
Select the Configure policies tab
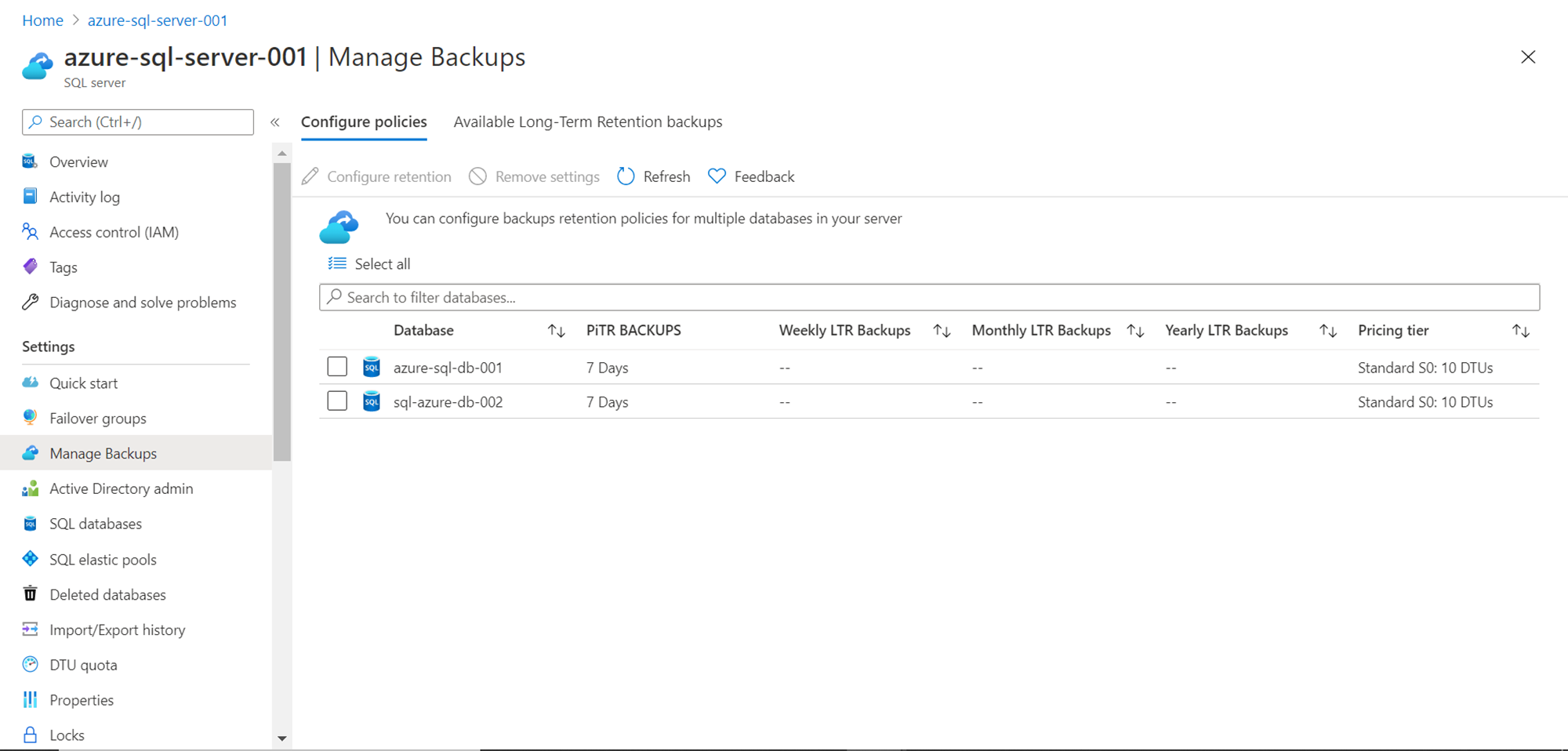tap(364, 122)
